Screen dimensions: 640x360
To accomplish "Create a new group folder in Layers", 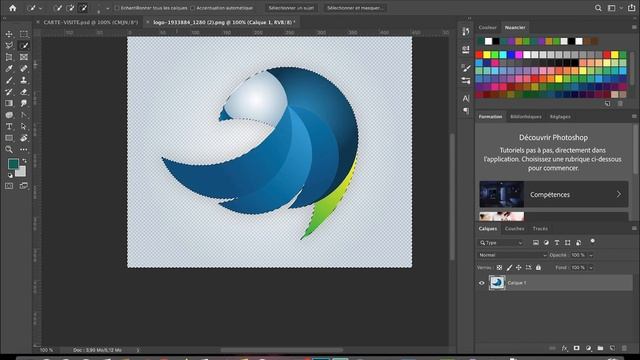I will [600, 348].
